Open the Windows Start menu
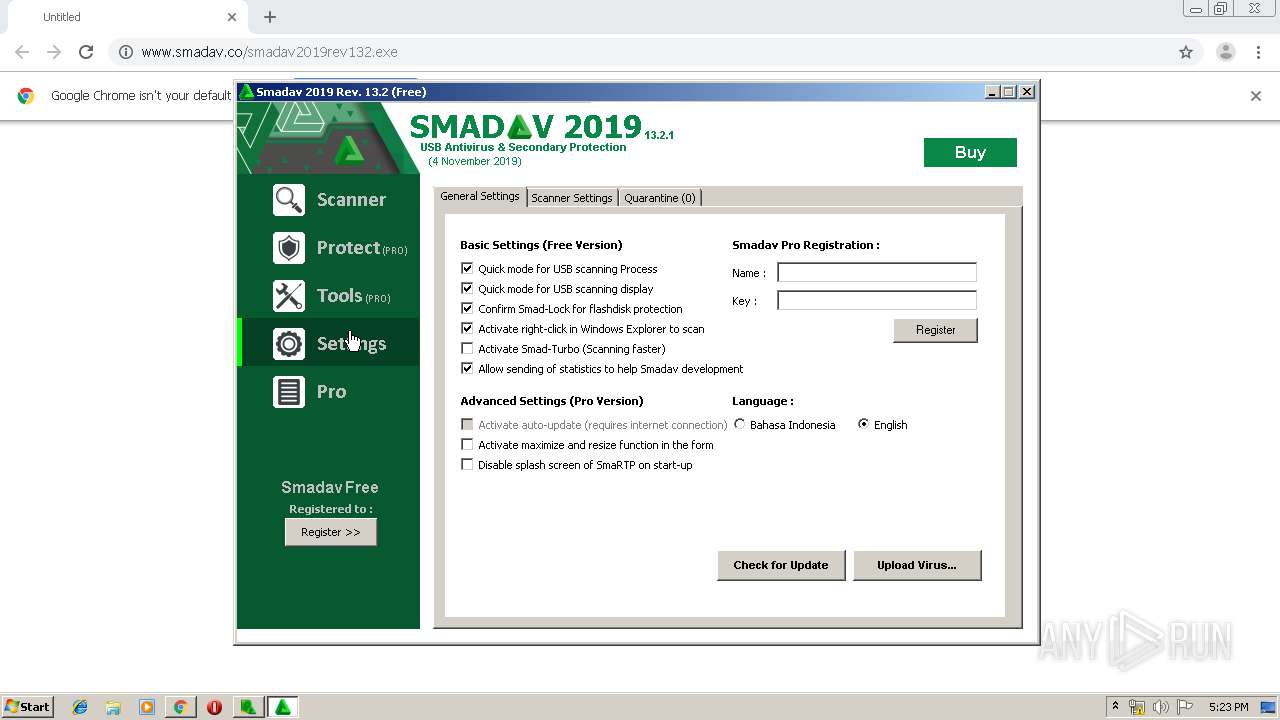Screen dimensions: 1280x720 (x=27, y=707)
